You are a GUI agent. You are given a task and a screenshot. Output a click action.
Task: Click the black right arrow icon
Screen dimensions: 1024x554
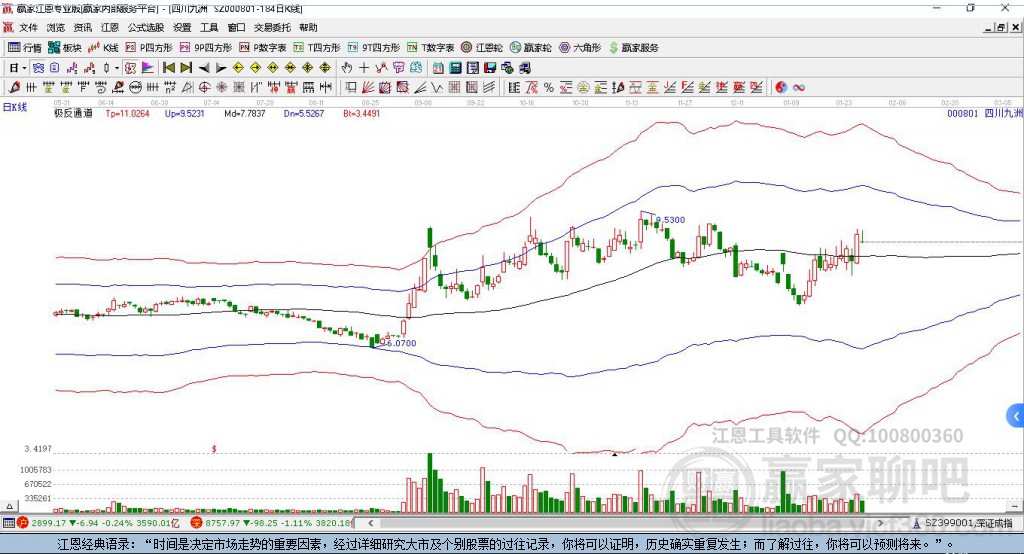(x=221, y=68)
